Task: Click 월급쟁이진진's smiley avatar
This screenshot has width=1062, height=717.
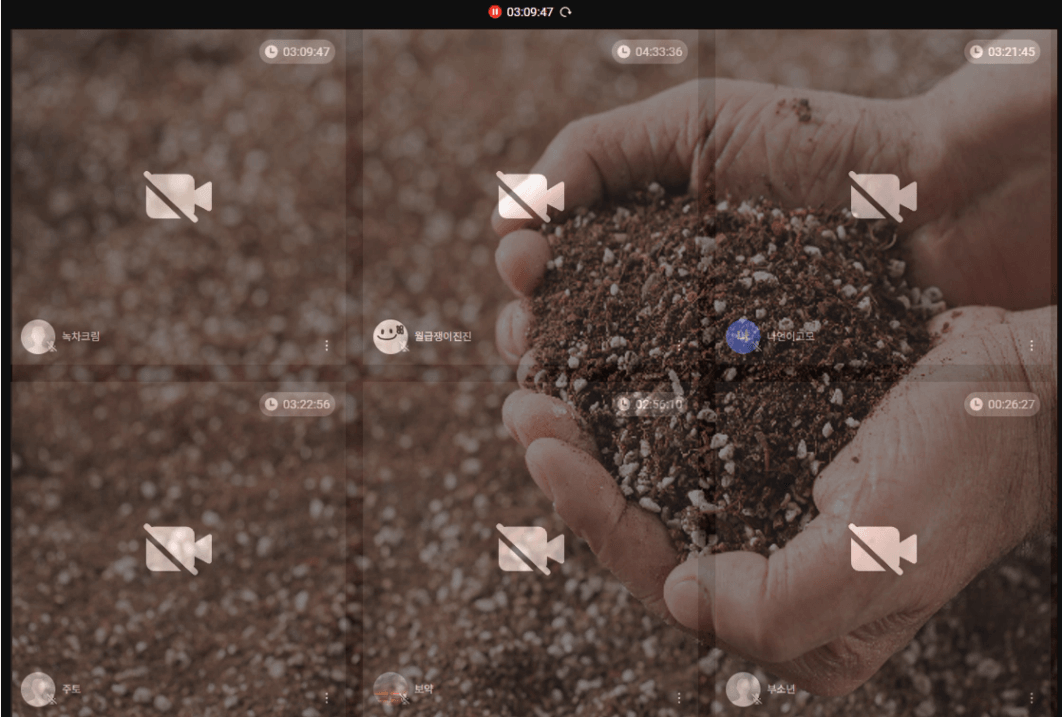Action: [x=390, y=336]
